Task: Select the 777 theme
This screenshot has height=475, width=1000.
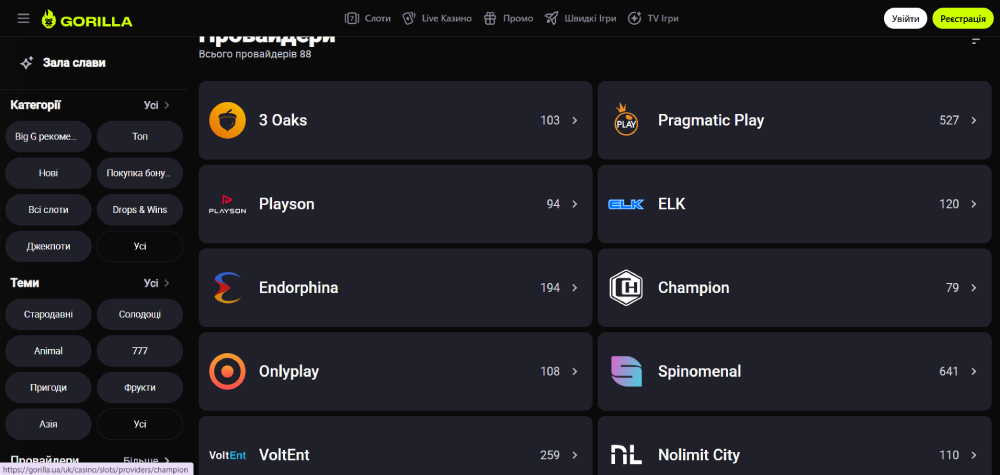Action: click(x=140, y=351)
